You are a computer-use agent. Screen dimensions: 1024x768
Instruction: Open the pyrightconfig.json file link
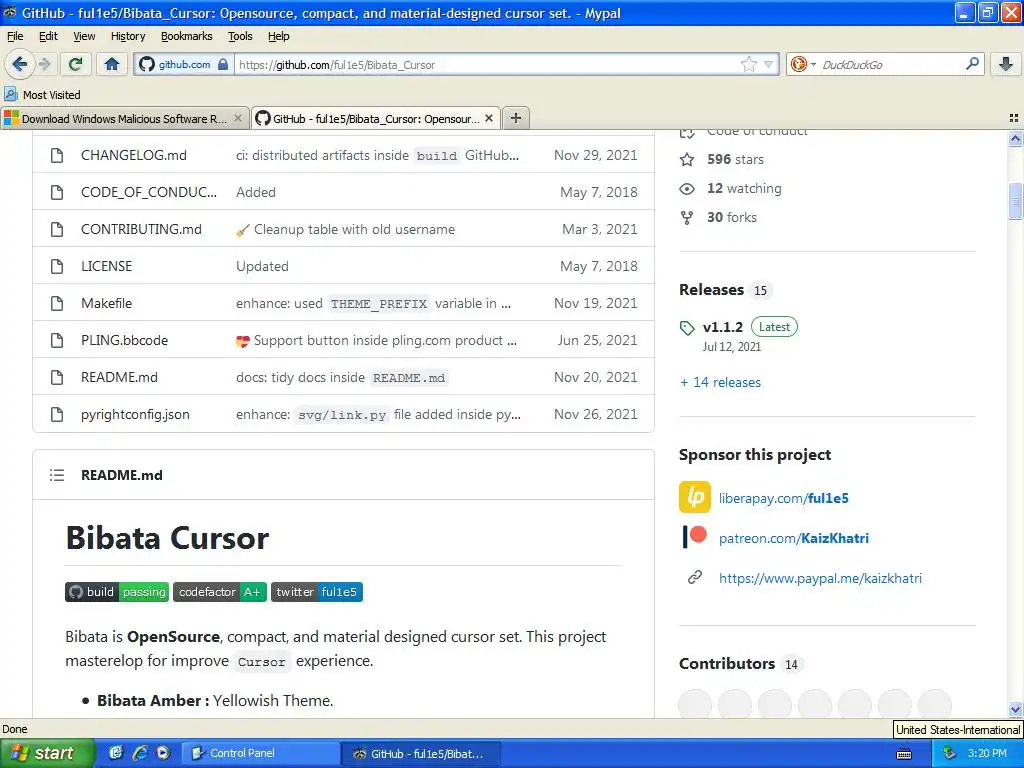(135, 415)
